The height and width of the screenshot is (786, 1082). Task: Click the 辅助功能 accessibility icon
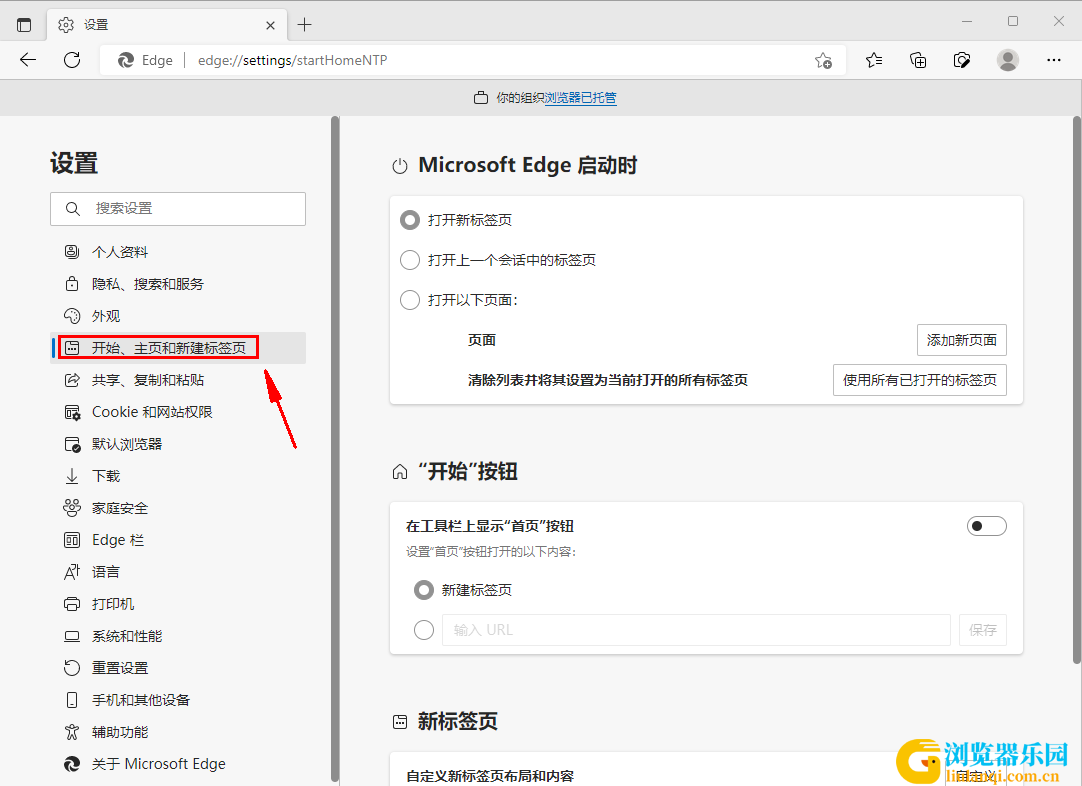72,732
